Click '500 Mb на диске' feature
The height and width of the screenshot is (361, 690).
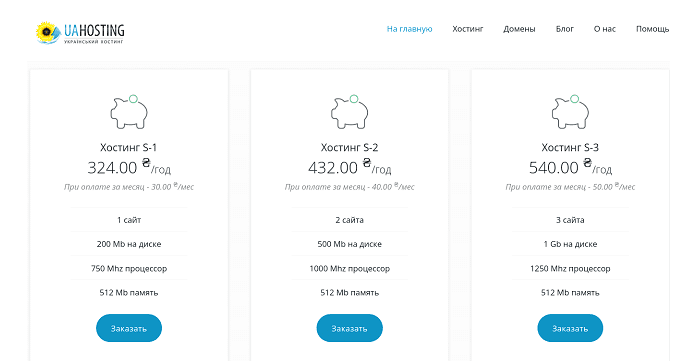pos(349,244)
